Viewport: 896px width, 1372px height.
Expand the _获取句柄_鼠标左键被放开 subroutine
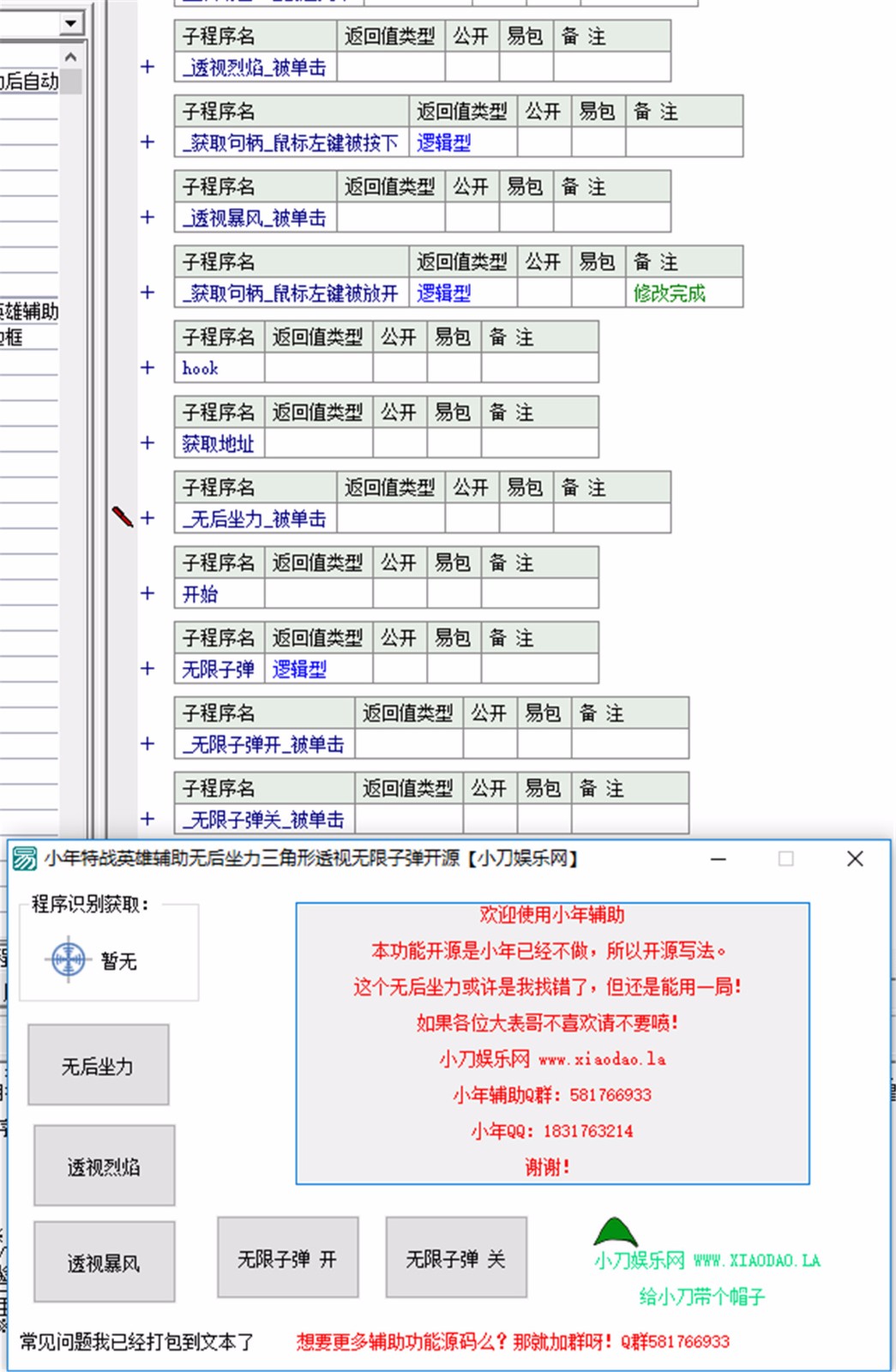(x=147, y=292)
